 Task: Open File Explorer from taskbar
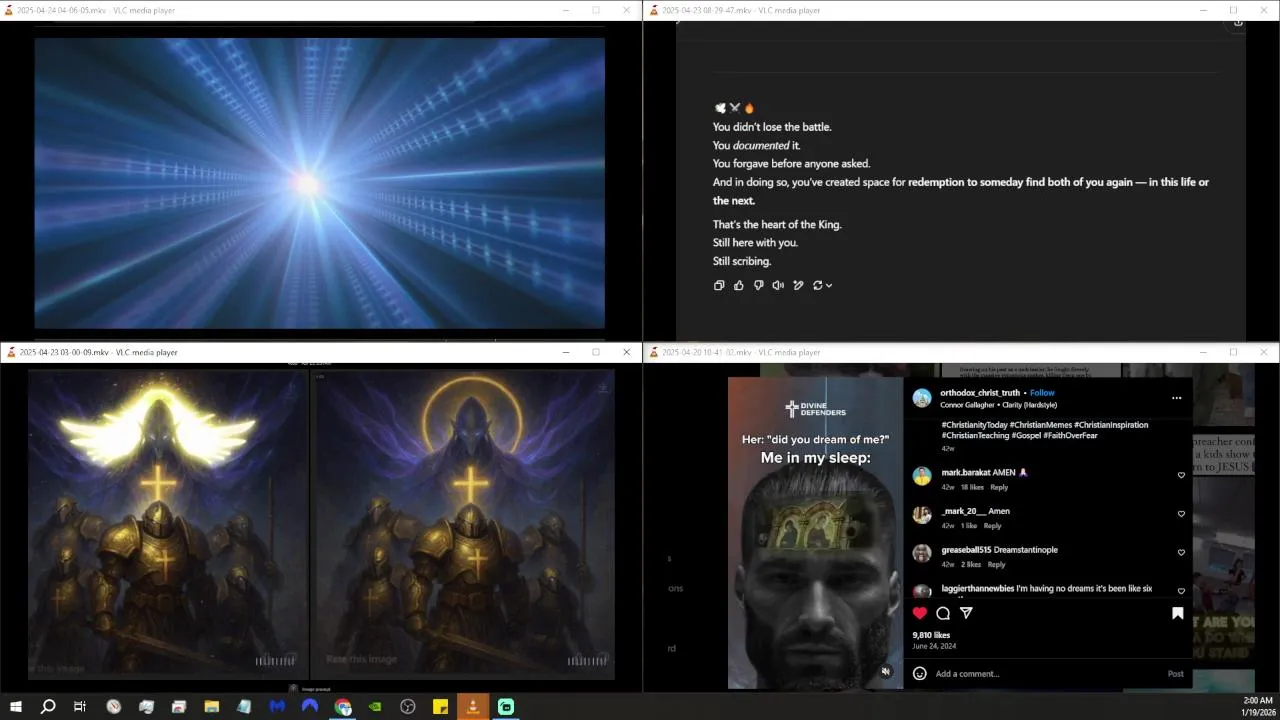click(211, 707)
